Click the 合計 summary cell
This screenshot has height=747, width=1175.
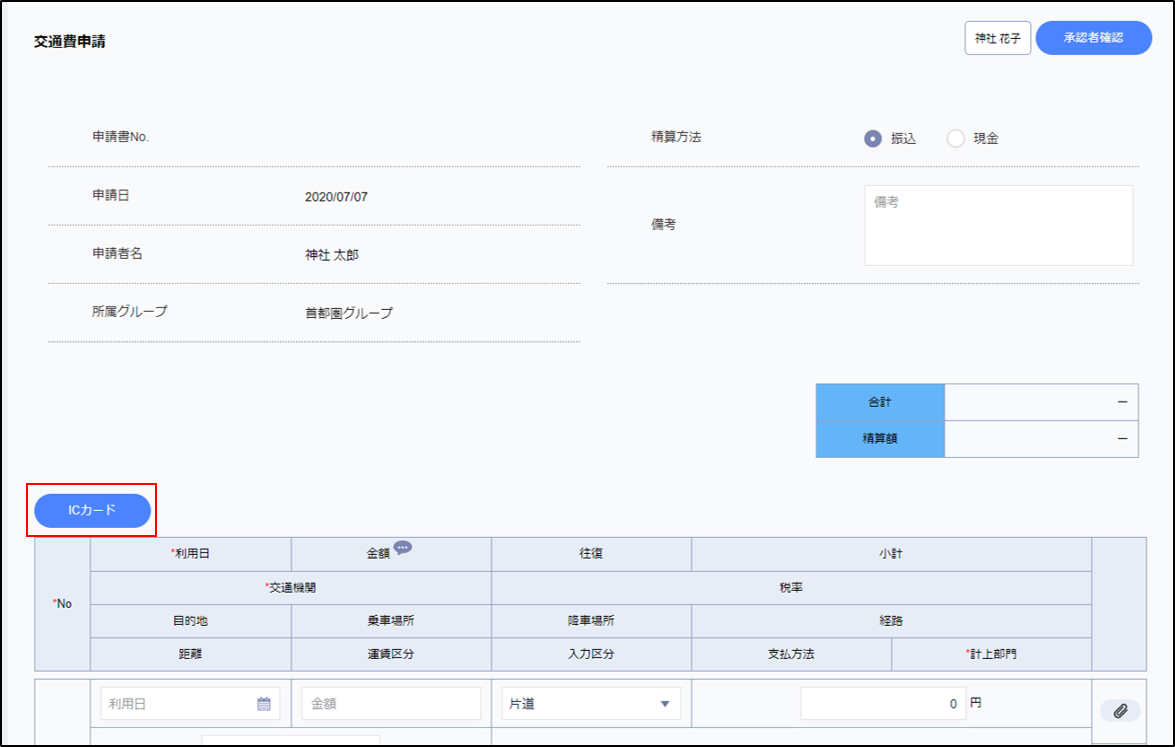tap(880, 402)
